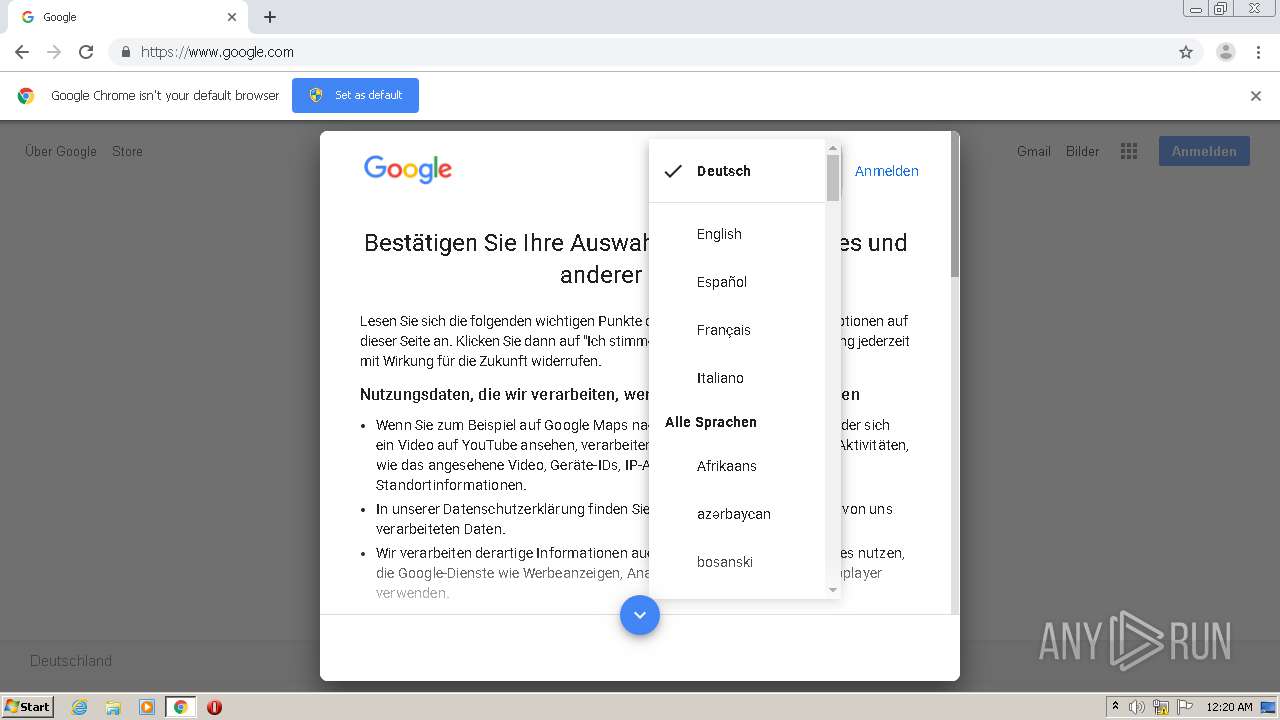Viewport: 1280px width, 720px height.
Task: Click the blue Anmelden button on page
Action: coord(1204,151)
